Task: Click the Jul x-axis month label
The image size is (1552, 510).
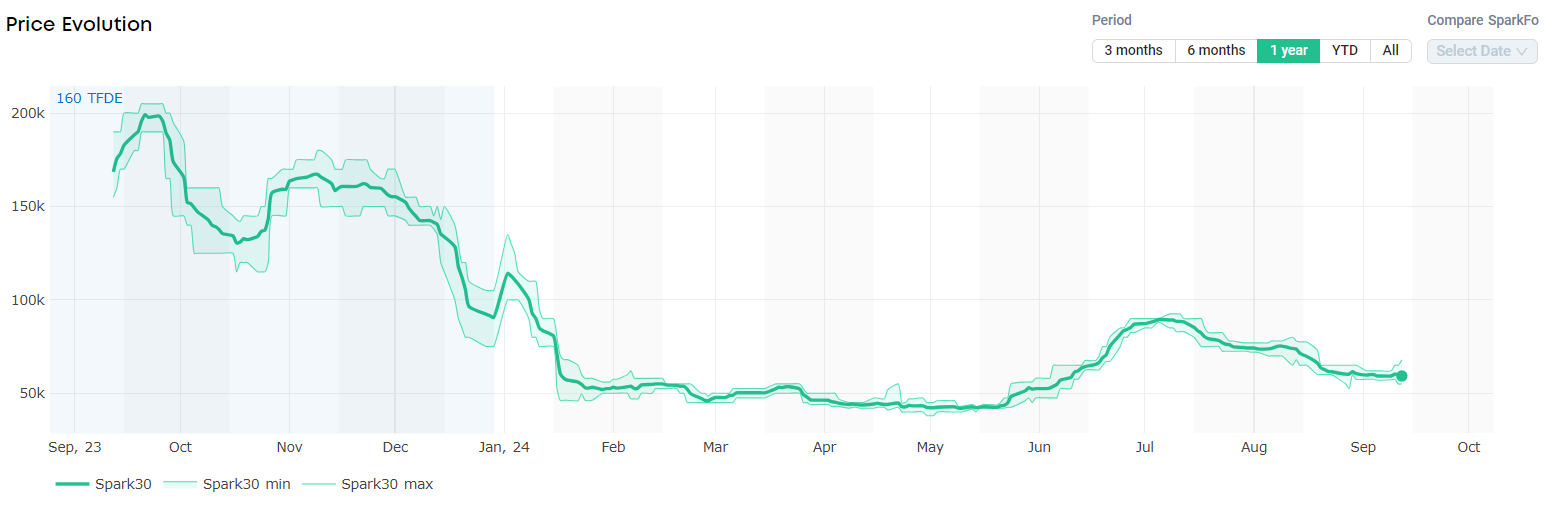Action: pyautogui.click(x=1145, y=447)
